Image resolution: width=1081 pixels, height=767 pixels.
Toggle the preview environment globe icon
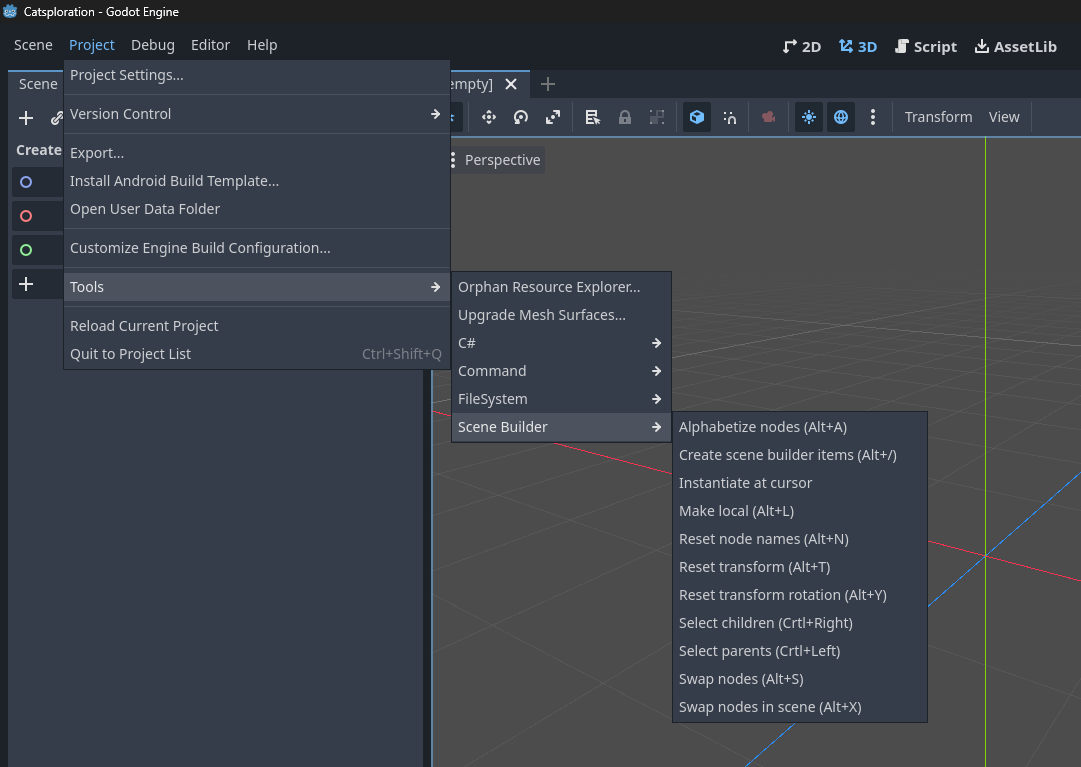tap(841, 117)
